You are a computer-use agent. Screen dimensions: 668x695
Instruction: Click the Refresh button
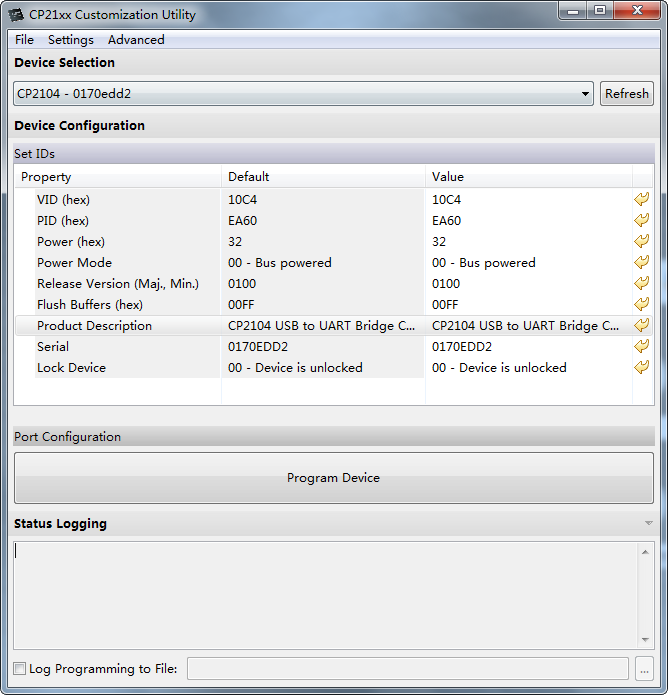pyautogui.click(x=627, y=94)
